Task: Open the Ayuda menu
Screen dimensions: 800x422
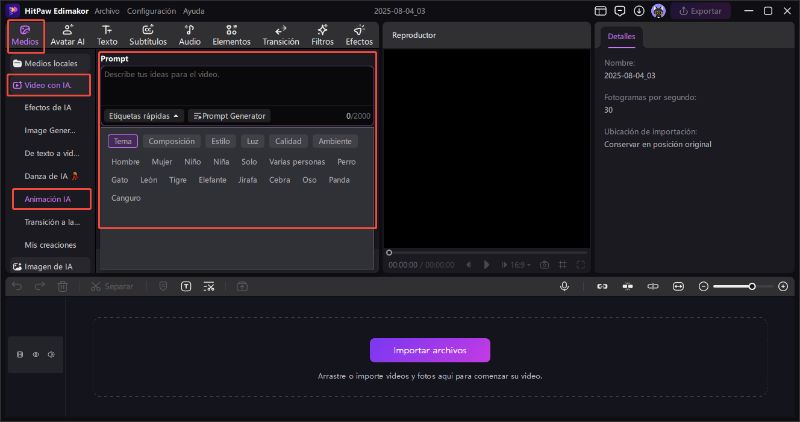Action: [x=194, y=11]
